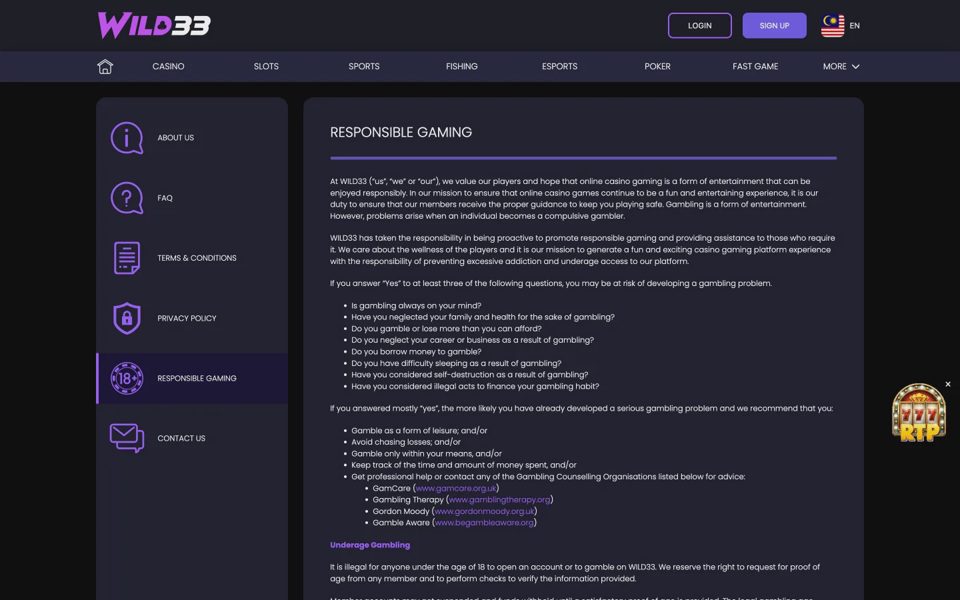This screenshot has height=600, width=960.
Task: Click the SIGN UP button
Action: point(774,26)
